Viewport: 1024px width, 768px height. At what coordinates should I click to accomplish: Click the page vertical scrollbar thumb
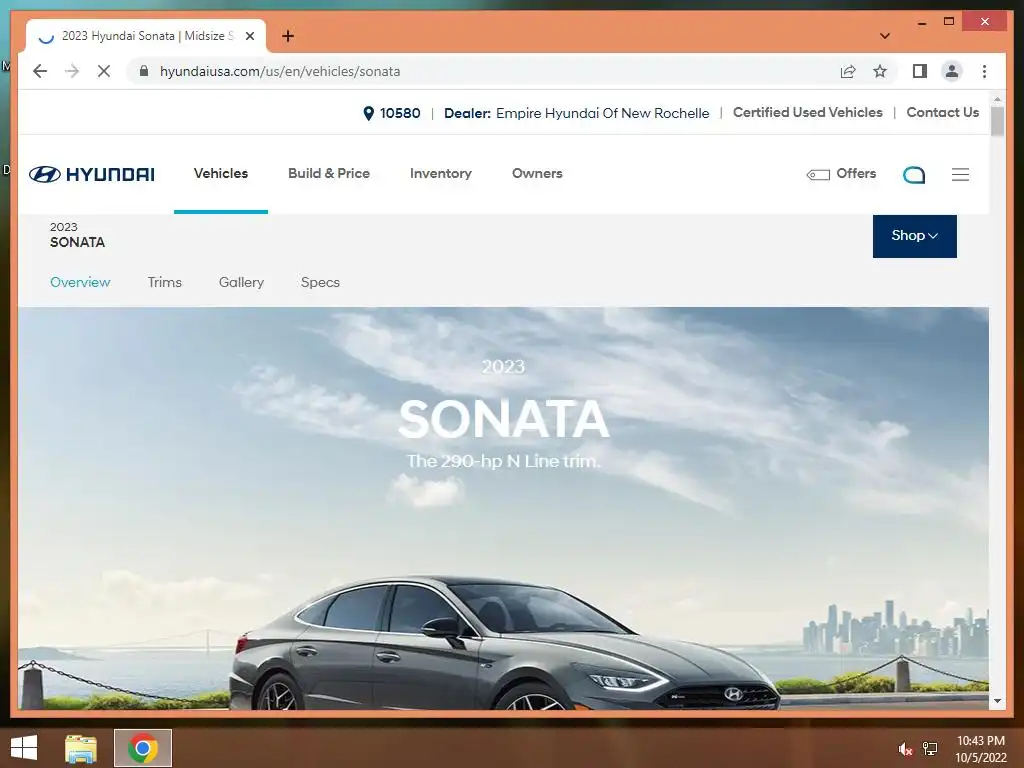click(x=997, y=121)
